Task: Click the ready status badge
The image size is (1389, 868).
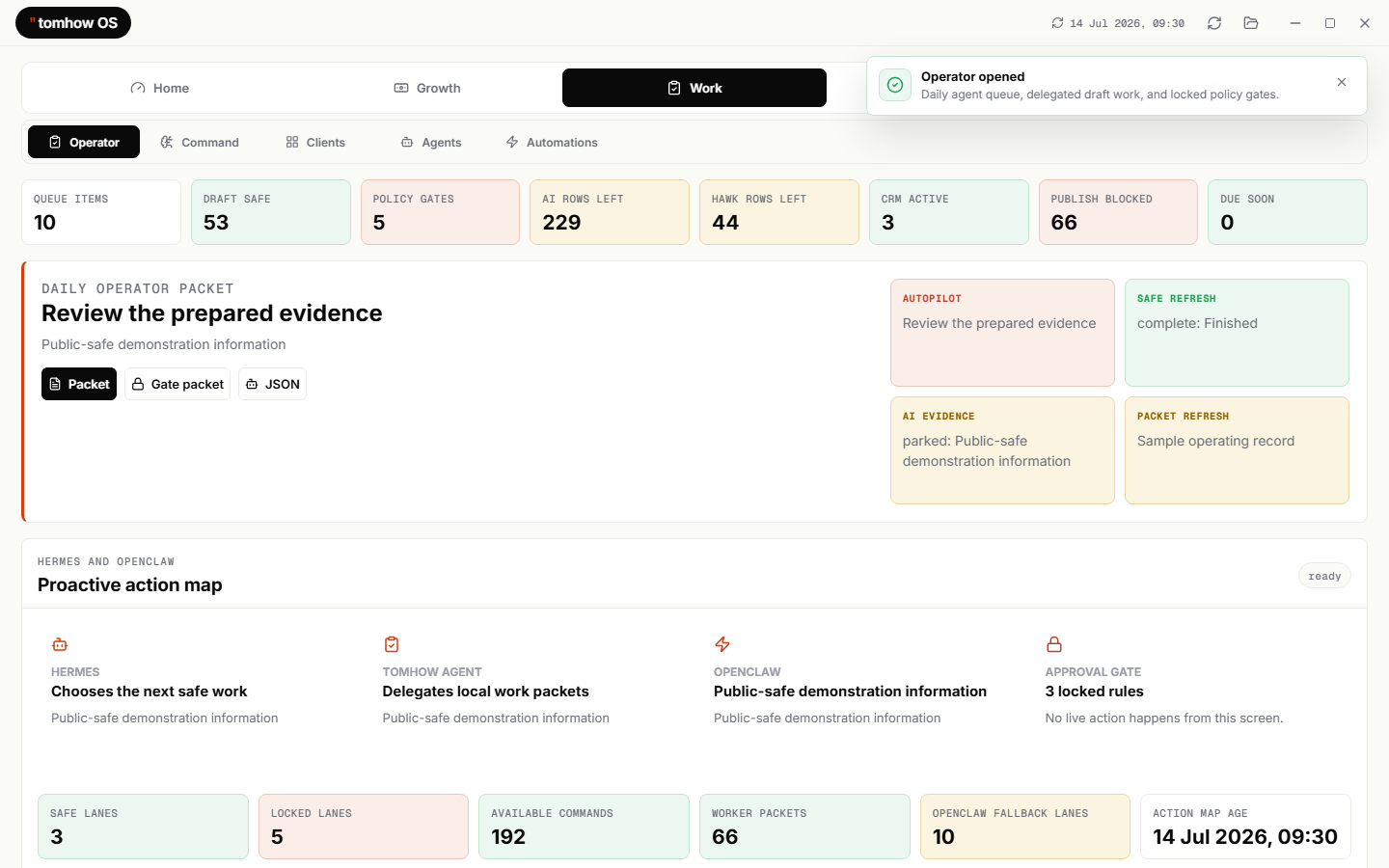Action: pos(1324,576)
